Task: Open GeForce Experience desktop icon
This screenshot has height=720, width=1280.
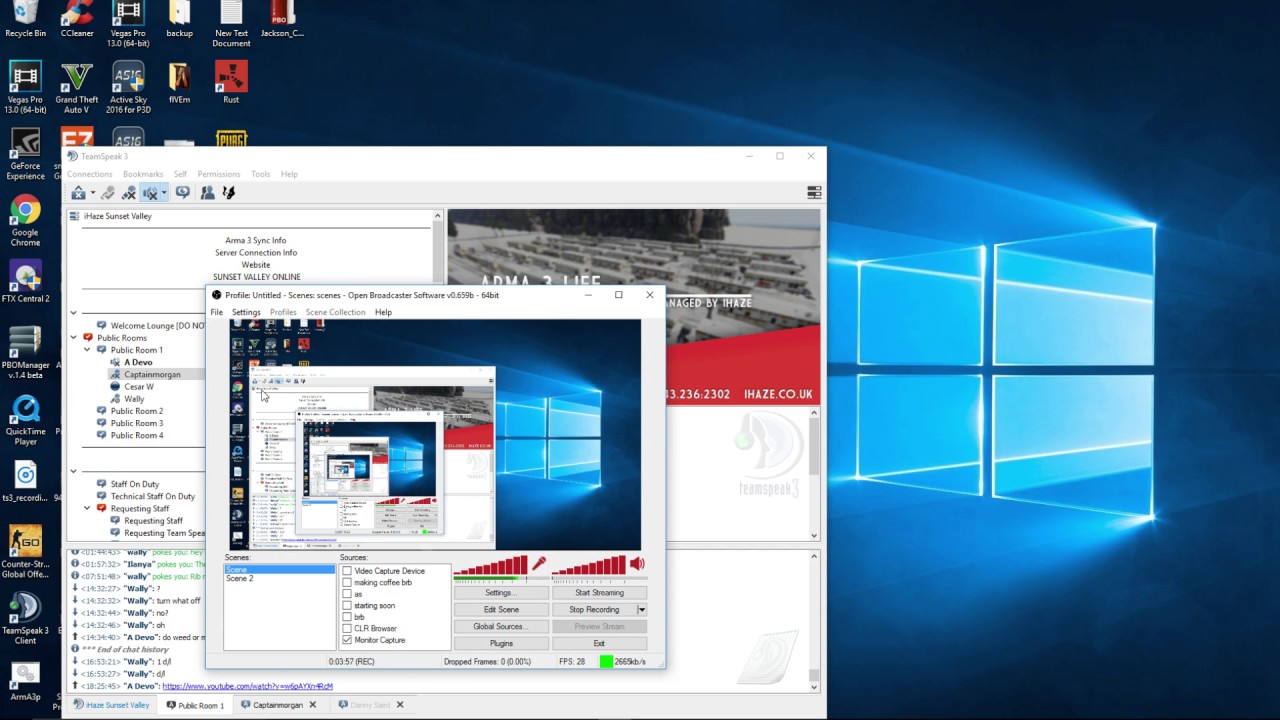Action: (25, 154)
